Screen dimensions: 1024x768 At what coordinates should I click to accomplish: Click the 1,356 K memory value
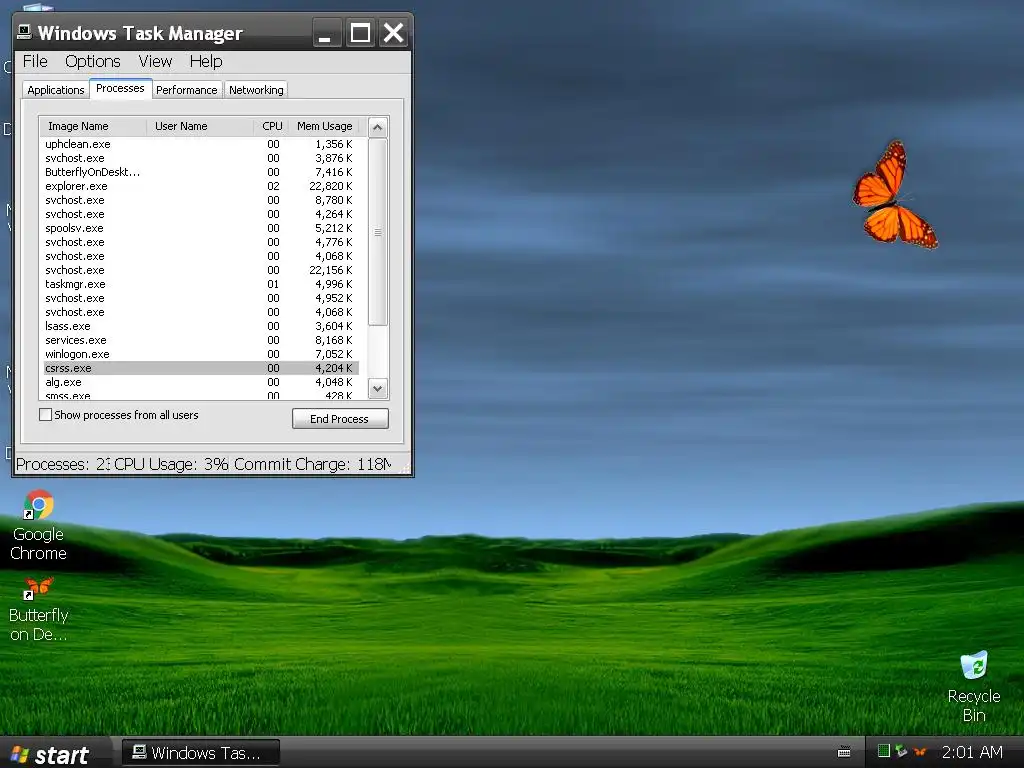pos(333,144)
